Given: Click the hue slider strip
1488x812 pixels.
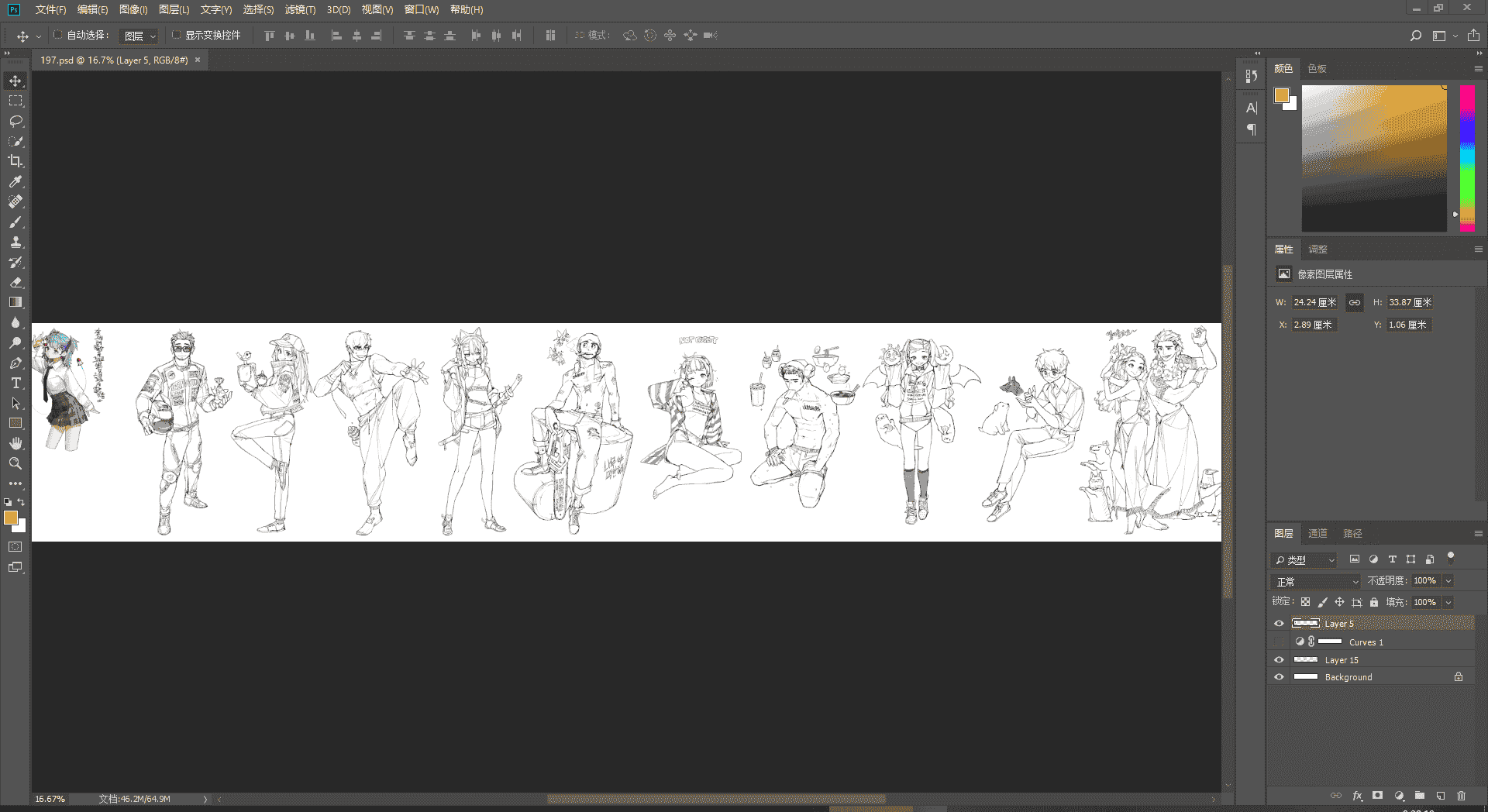Looking at the screenshot, I should point(1467,158).
